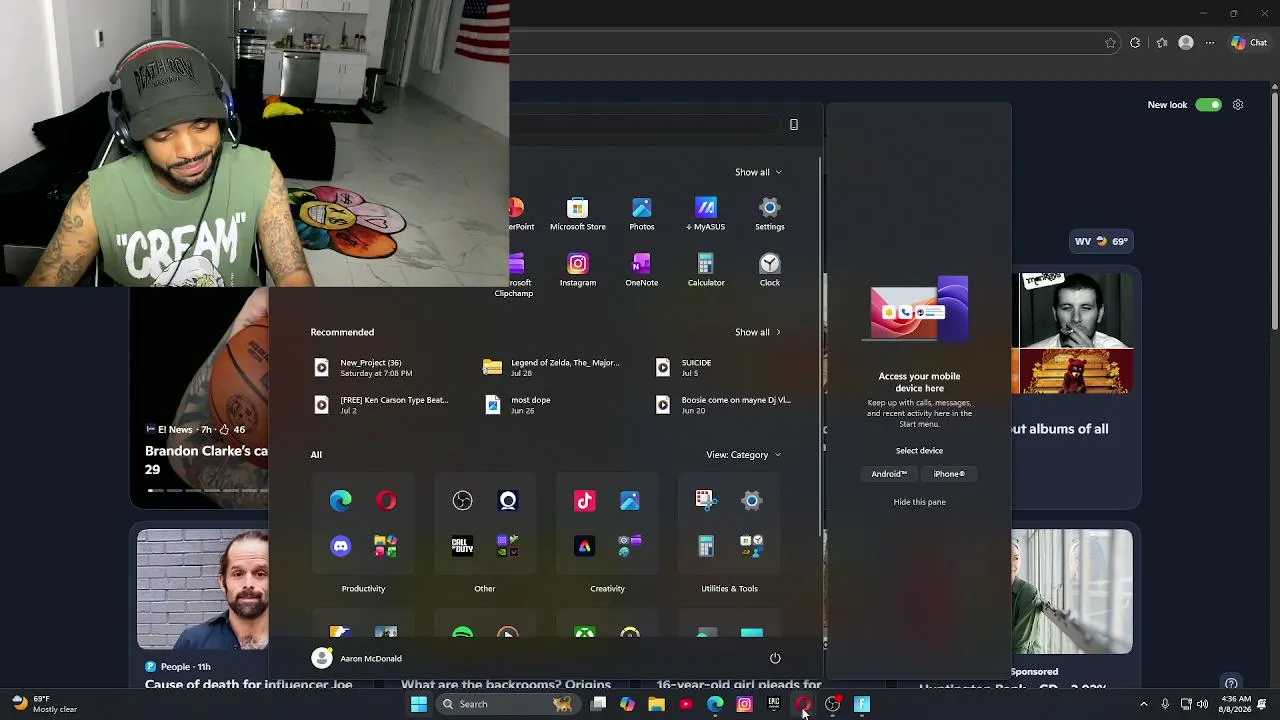Click Hide this pane link
This screenshot has height=720, width=1280.
click(919, 502)
